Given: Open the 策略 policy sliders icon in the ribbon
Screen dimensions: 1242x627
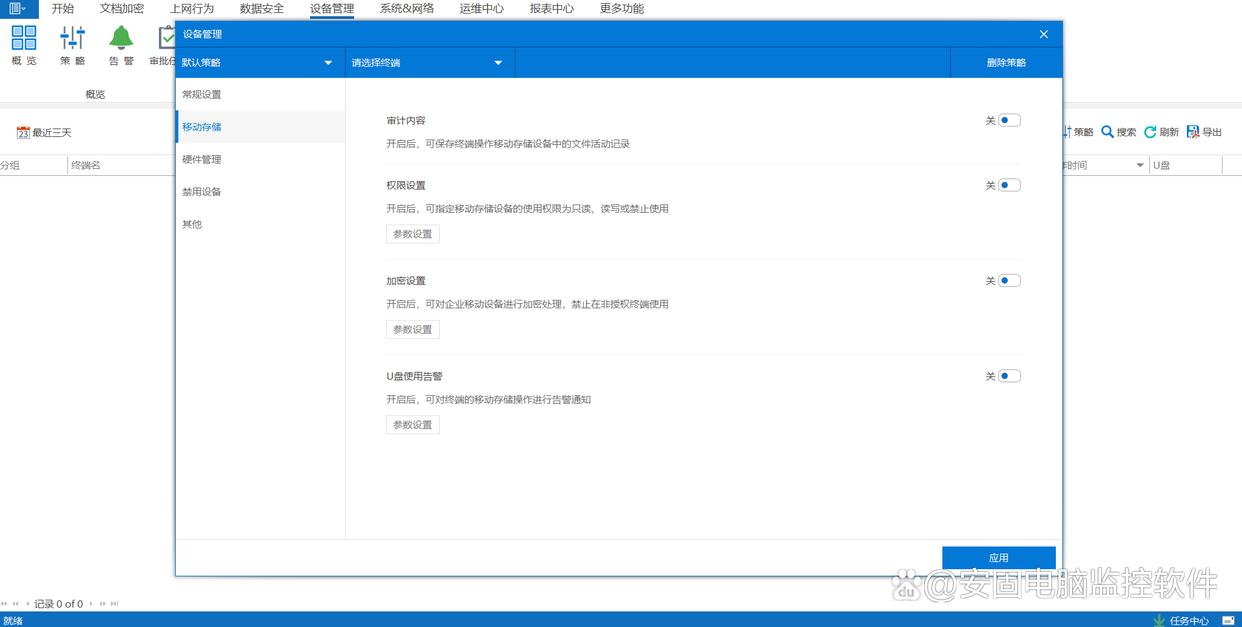Looking at the screenshot, I should [73, 38].
